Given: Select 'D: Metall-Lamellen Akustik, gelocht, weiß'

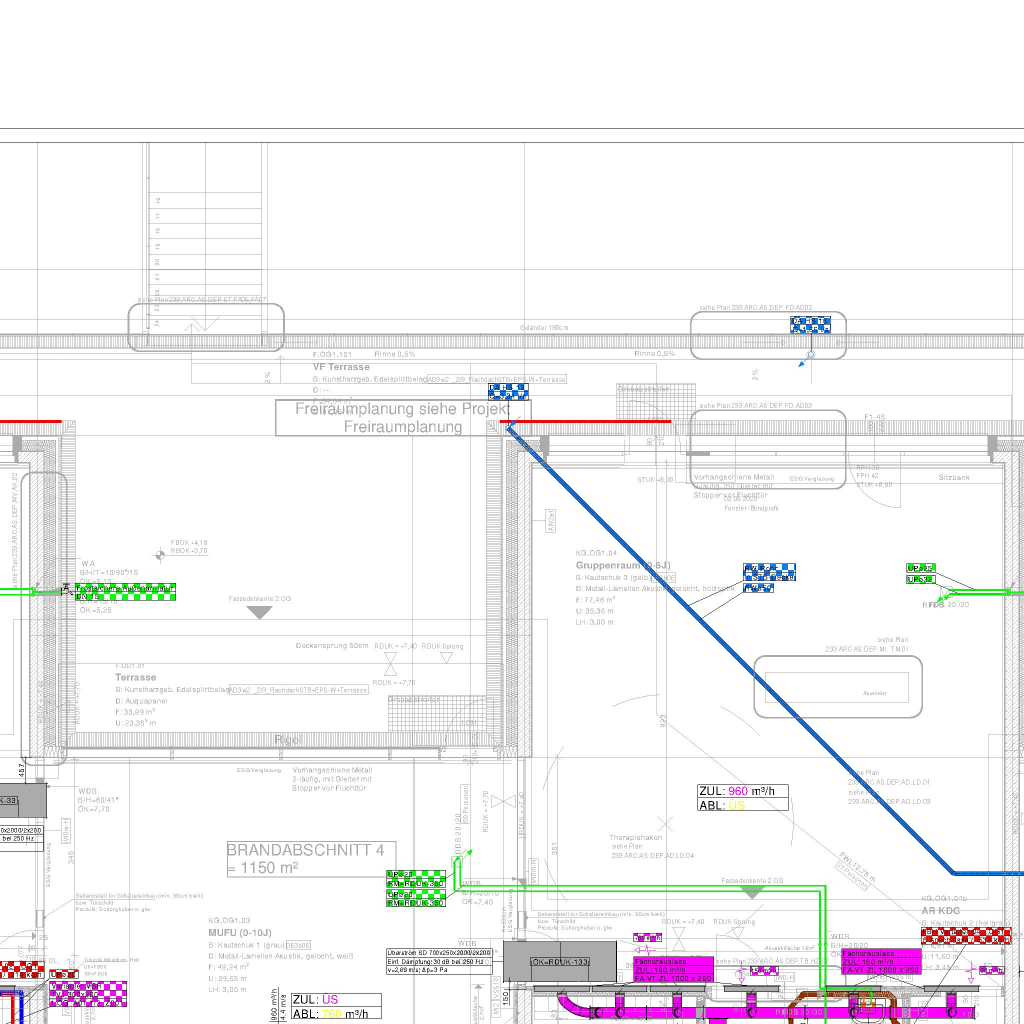Looking at the screenshot, I should tap(281, 955).
